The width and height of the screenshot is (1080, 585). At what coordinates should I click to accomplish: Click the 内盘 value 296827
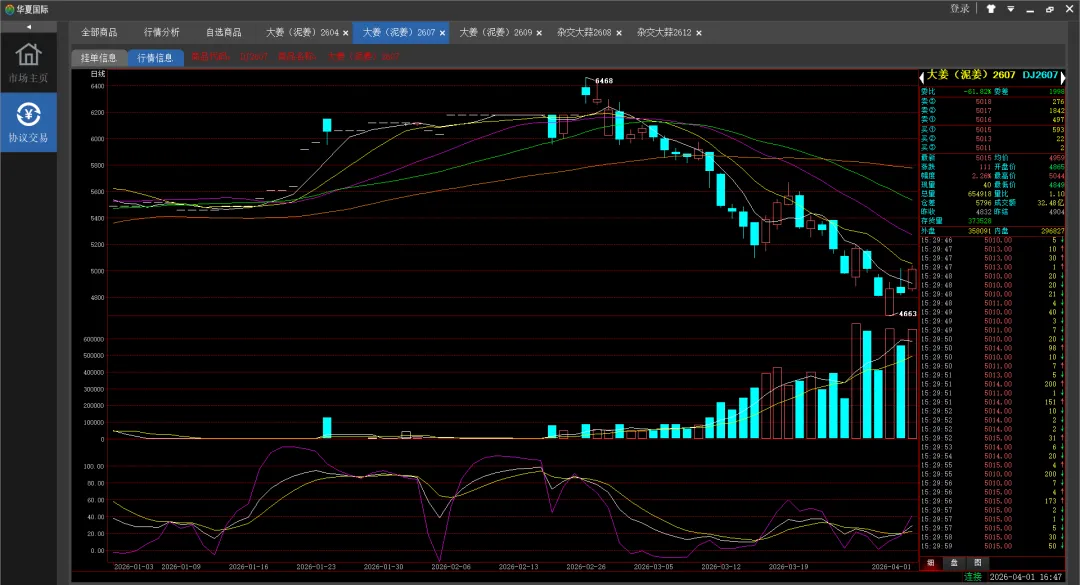[1053, 231]
